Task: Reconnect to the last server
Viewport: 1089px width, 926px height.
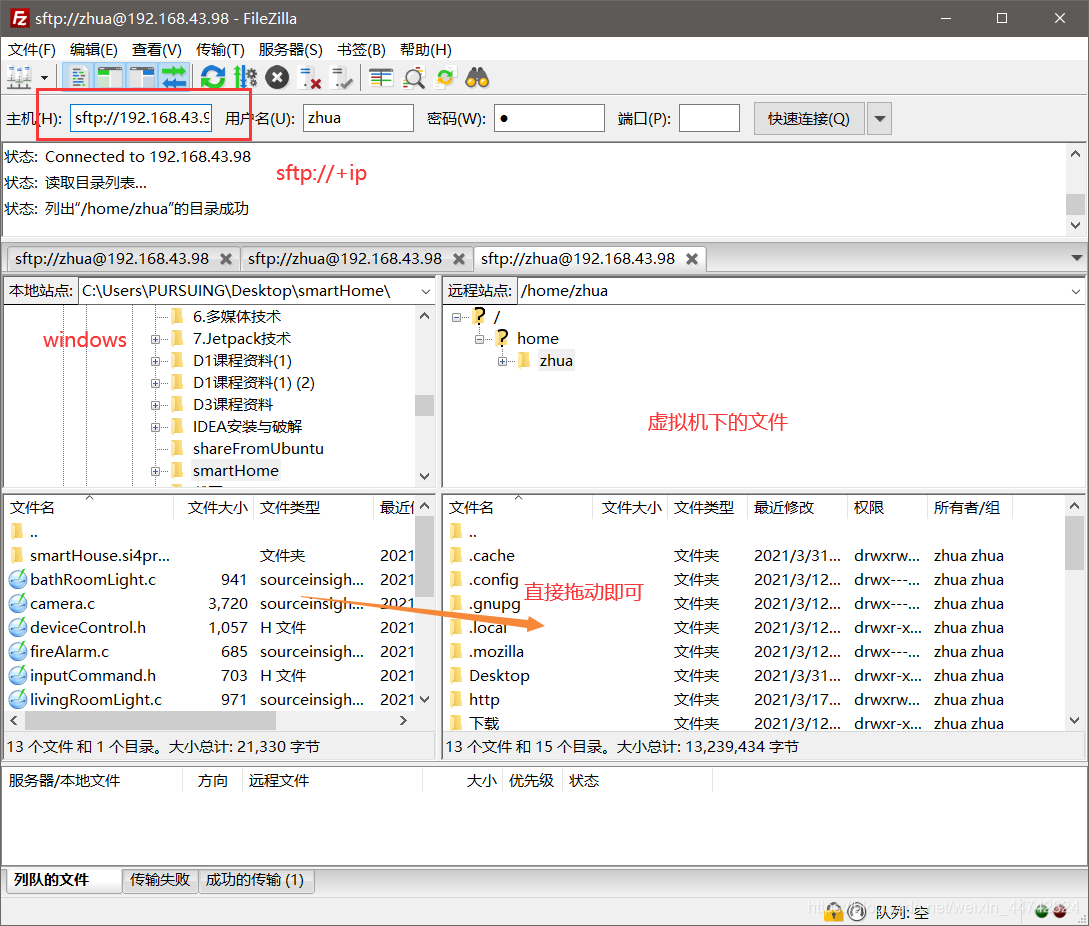Action: [341, 77]
